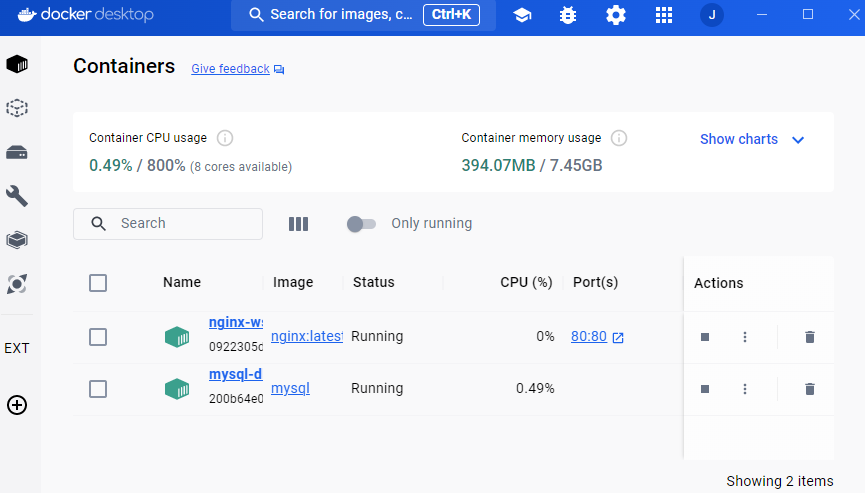Open the extensions grid icon in header

pos(664,15)
